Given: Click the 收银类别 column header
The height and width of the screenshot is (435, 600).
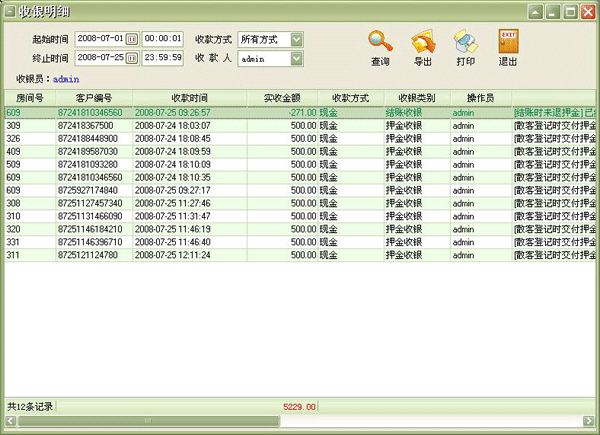Looking at the screenshot, I should pyautogui.click(x=414, y=98).
